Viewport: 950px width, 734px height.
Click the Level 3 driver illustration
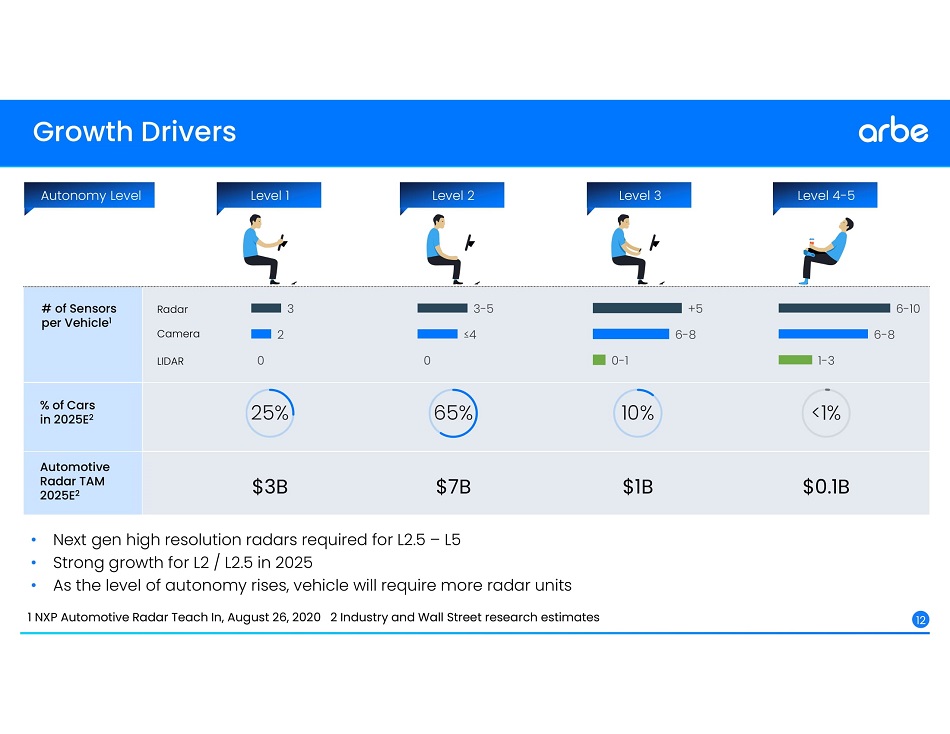tap(635, 254)
